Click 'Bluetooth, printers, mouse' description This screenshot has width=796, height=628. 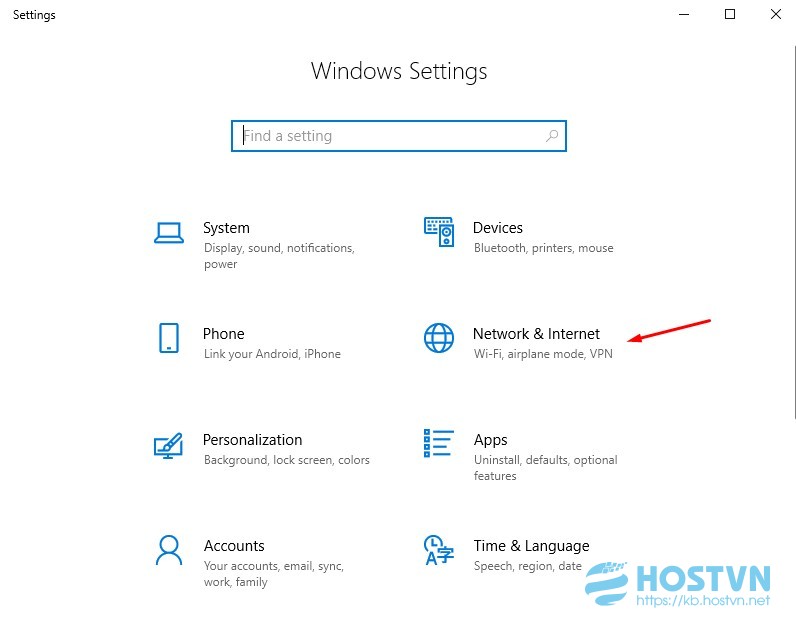point(544,248)
